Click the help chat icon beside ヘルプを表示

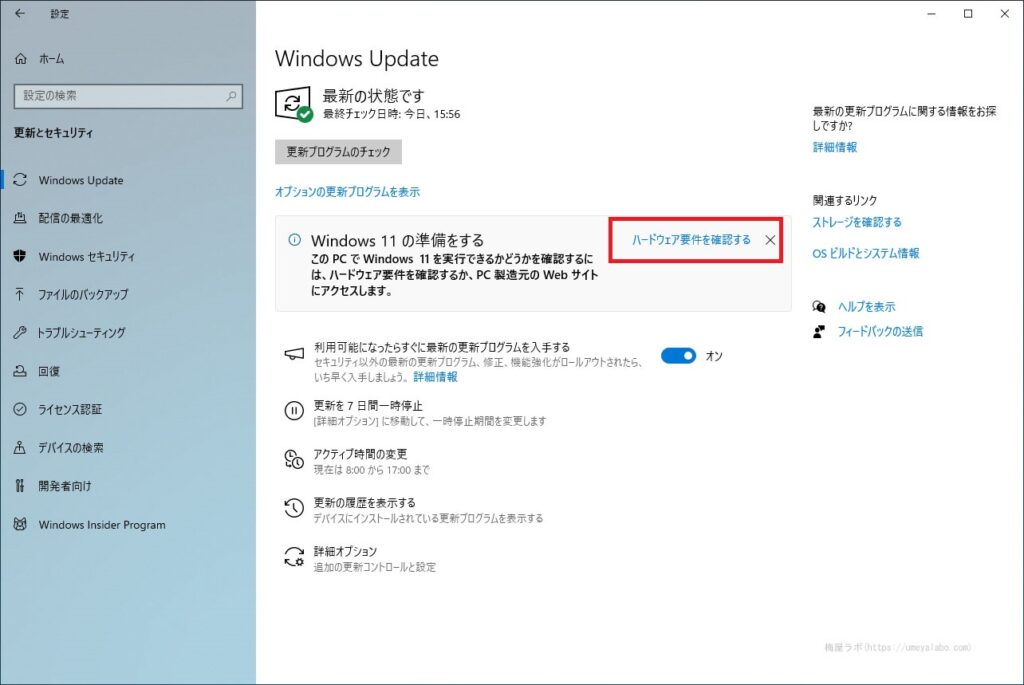[x=818, y=306]
